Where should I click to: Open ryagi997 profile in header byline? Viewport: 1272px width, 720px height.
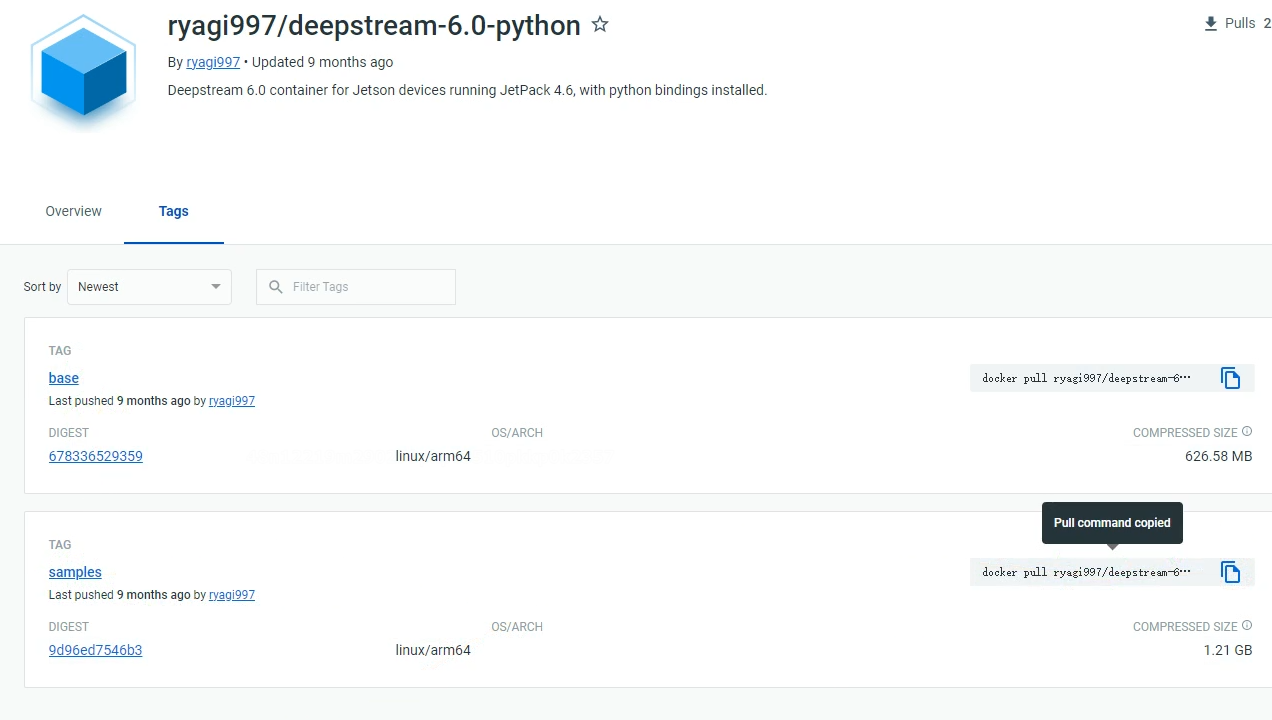pos(213,62)
